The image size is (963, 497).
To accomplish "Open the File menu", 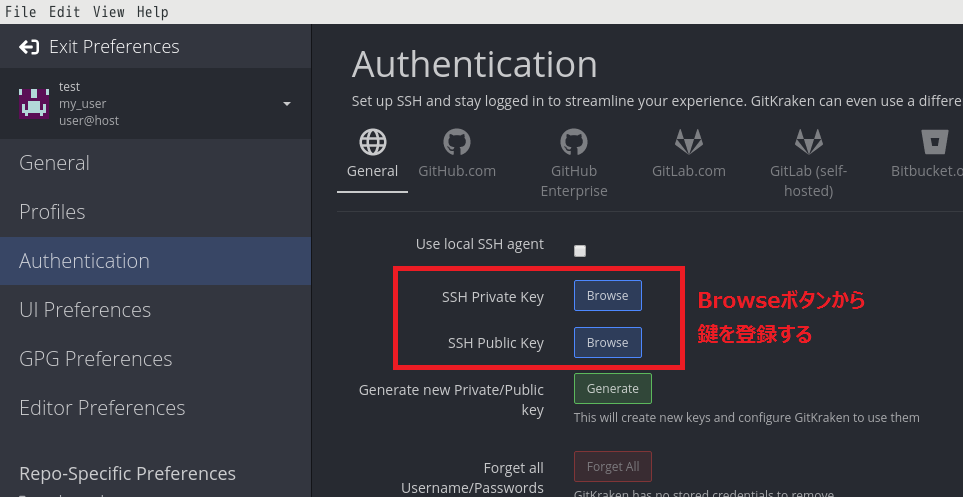I will 20,12.
